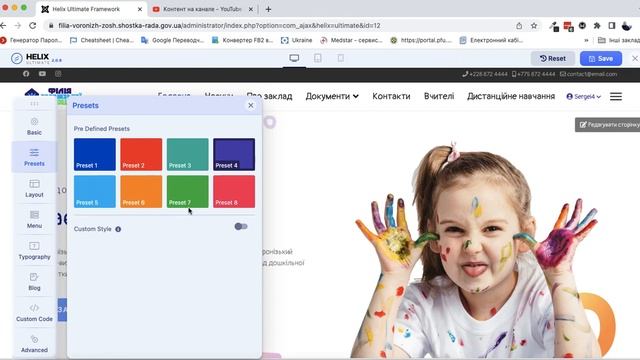Open the Facebook social link
Viewport: 640px width, 360px height.
click(x=26, y=74)
